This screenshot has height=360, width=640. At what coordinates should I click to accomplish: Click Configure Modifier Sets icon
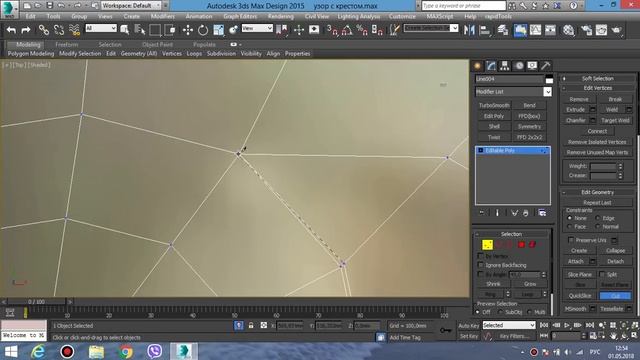[542, 213]
